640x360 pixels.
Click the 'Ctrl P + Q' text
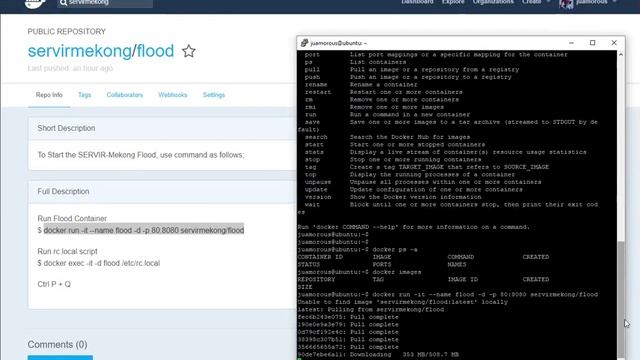54,284
